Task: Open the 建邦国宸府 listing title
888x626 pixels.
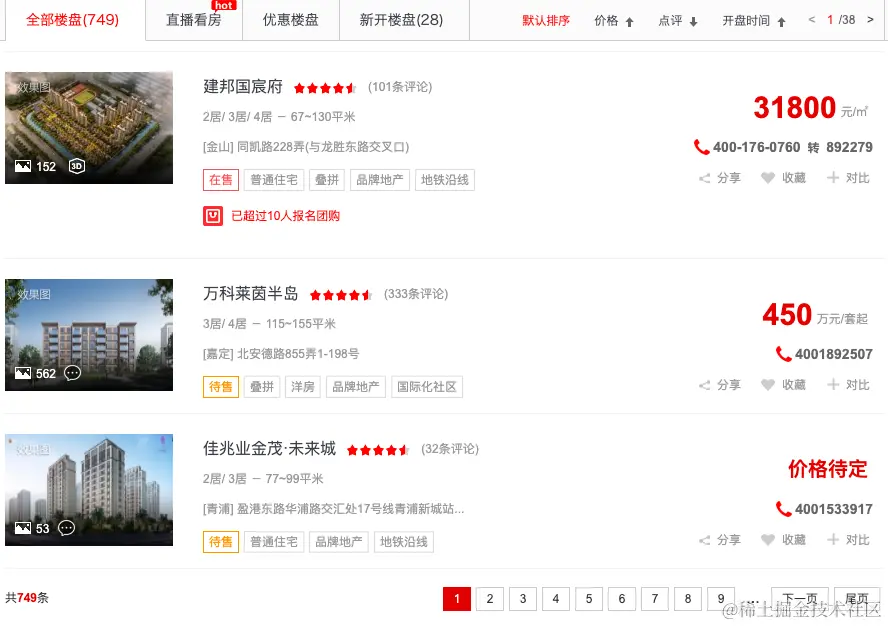Action: [x=243, y=87]
